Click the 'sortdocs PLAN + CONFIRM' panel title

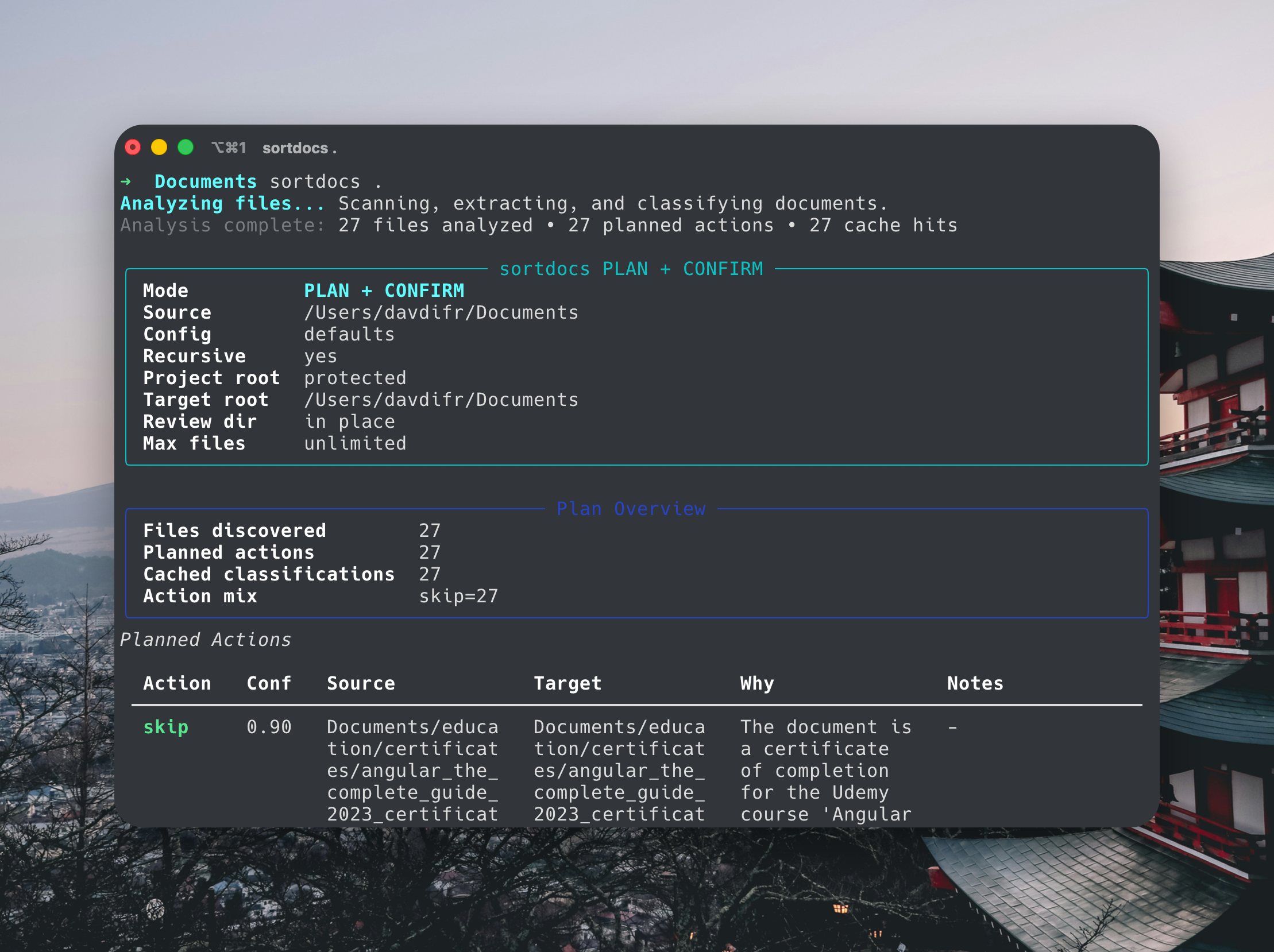click(631, 269)
